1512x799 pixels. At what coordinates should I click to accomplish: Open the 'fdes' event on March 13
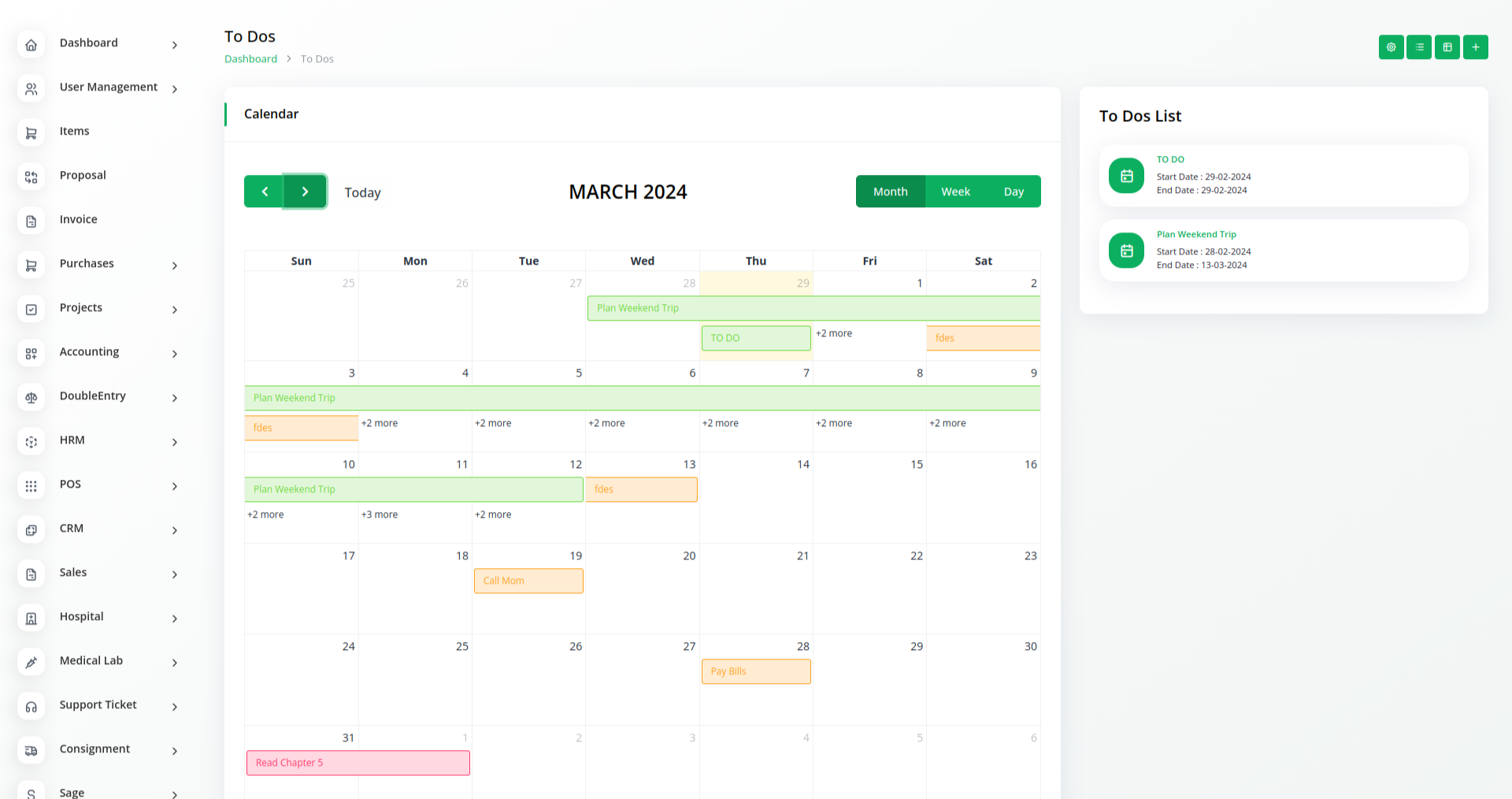[642, 489]
